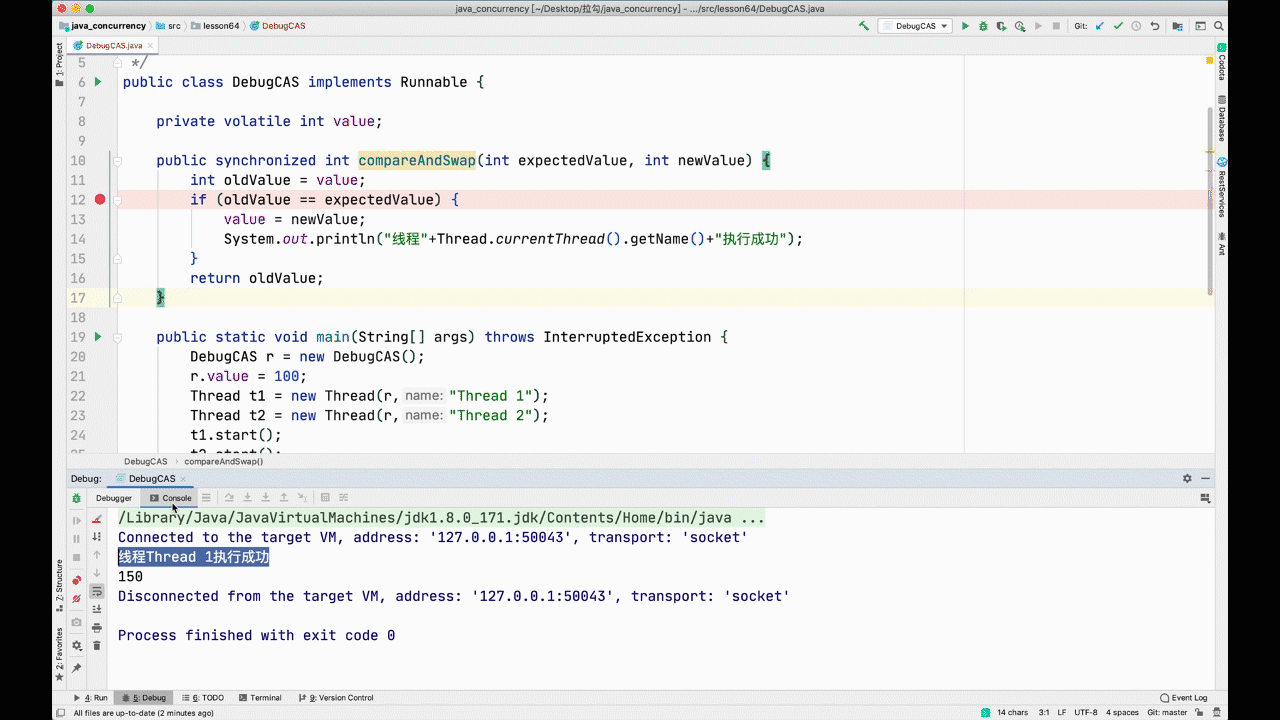The width and height of the screenshot is (1280, 720).
Task: Click the Git commit checkmark icon
Action: pyautogui.click(x=1119, y=26)
